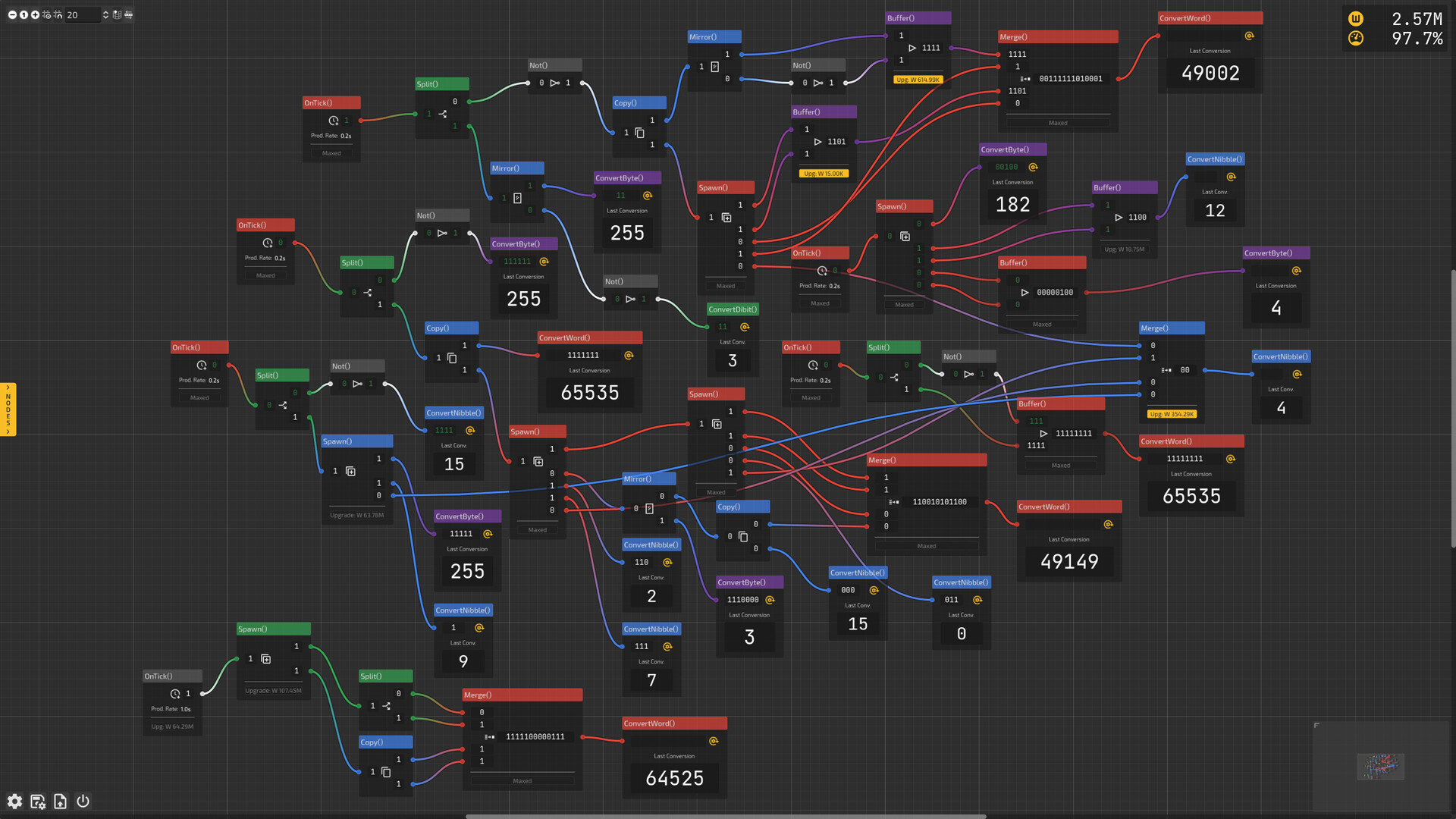Click play icon in Buffer 1111 node
The width and height of the screenshot is (1456, 819).
pos(912,48)
